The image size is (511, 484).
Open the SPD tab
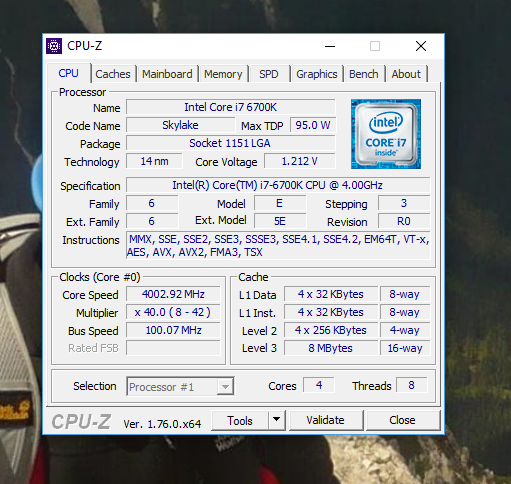269,74
